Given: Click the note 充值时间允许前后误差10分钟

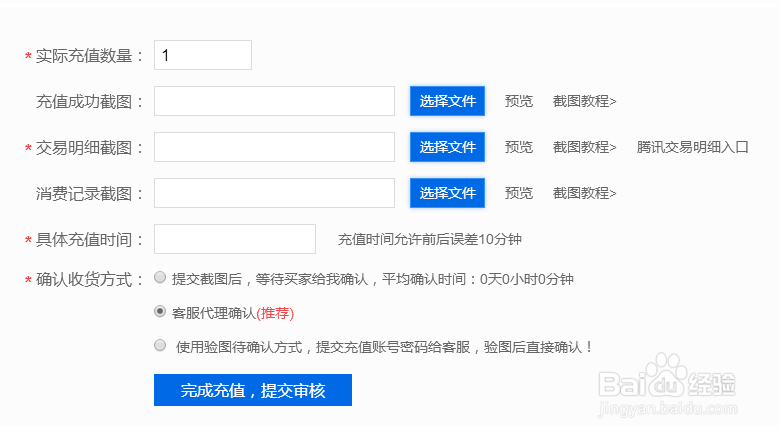Looking at the screenshot, I should click(430, 239).
